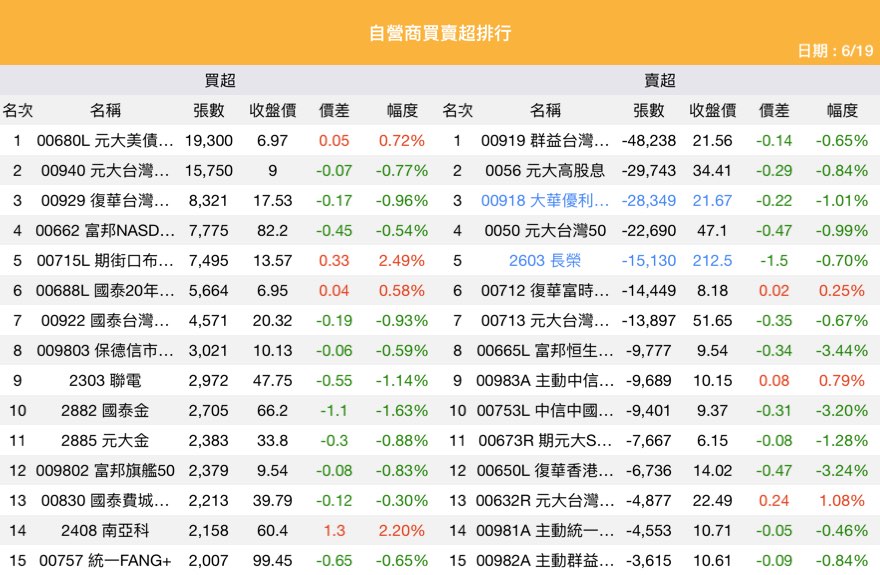Select 00673R 期元大S stock name

pyautogui.click(x=545, y=440)
